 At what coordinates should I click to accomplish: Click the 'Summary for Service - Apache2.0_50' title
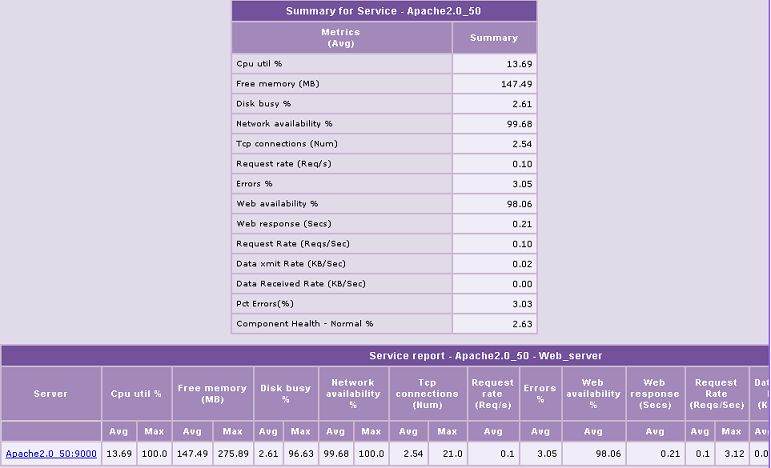(384, 11)
